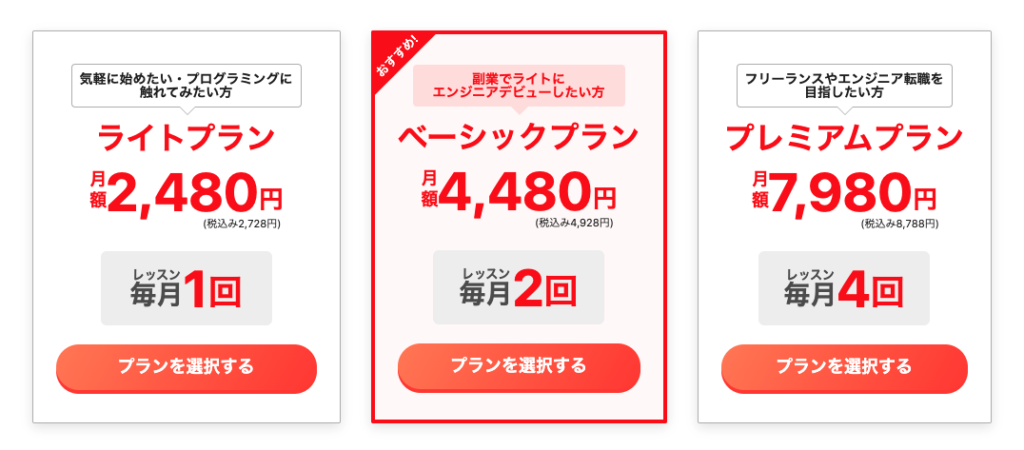Click the red-bordered recommended plan card

tap(519, 227)
